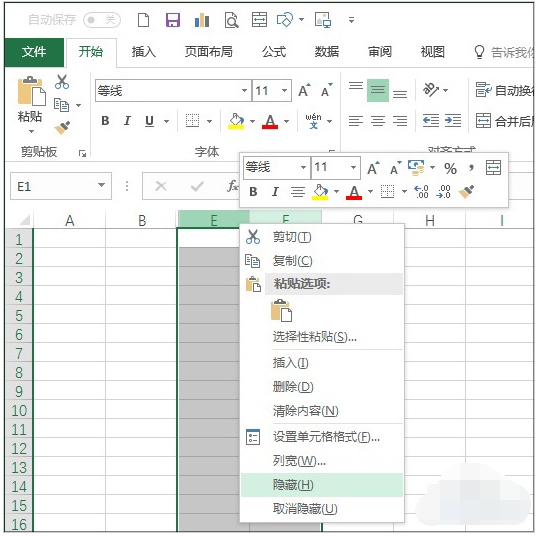The width and height of the screenshot is (541, 536).
Task: Open the 文件 tab
Action: [34, 52]
